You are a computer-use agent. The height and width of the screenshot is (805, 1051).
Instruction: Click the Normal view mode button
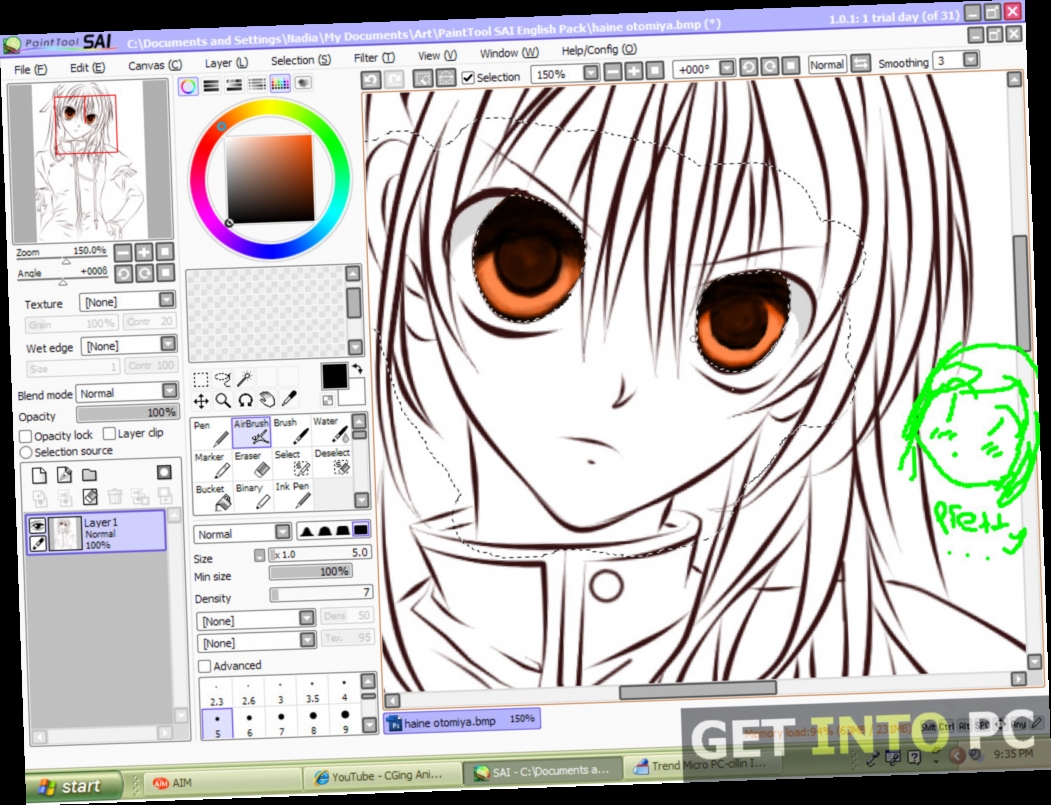click(826, 64)
